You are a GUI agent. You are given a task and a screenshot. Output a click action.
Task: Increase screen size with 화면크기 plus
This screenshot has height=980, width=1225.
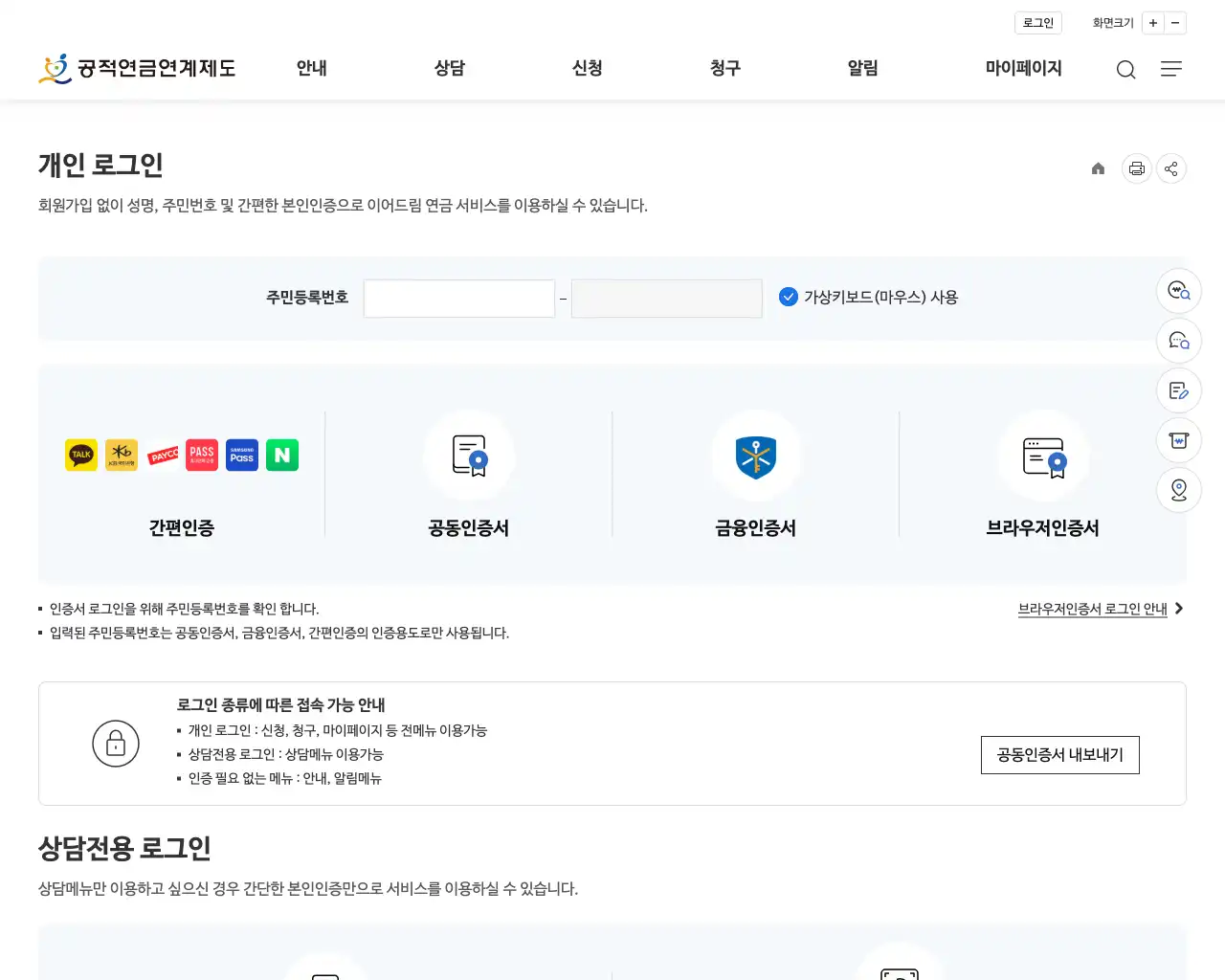click(1152, 23)
